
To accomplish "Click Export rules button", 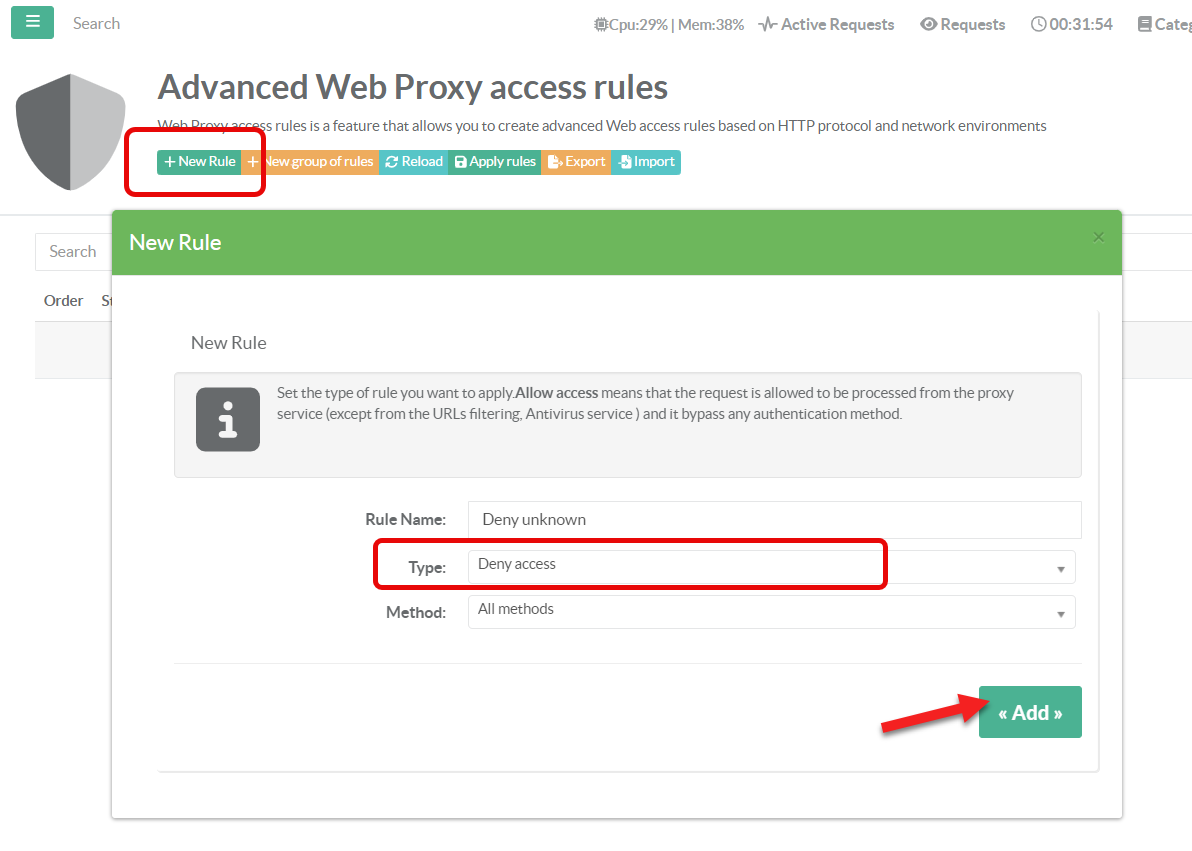I will [576, 162].
